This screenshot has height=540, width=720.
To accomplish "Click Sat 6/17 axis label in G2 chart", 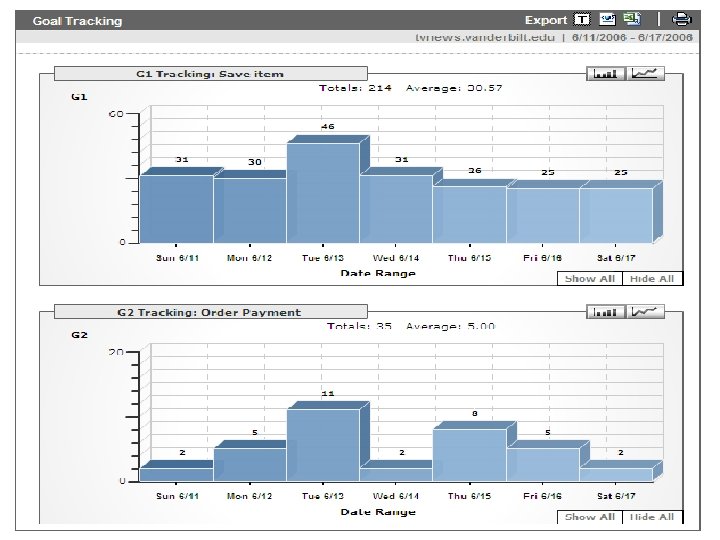I will 616,496.
